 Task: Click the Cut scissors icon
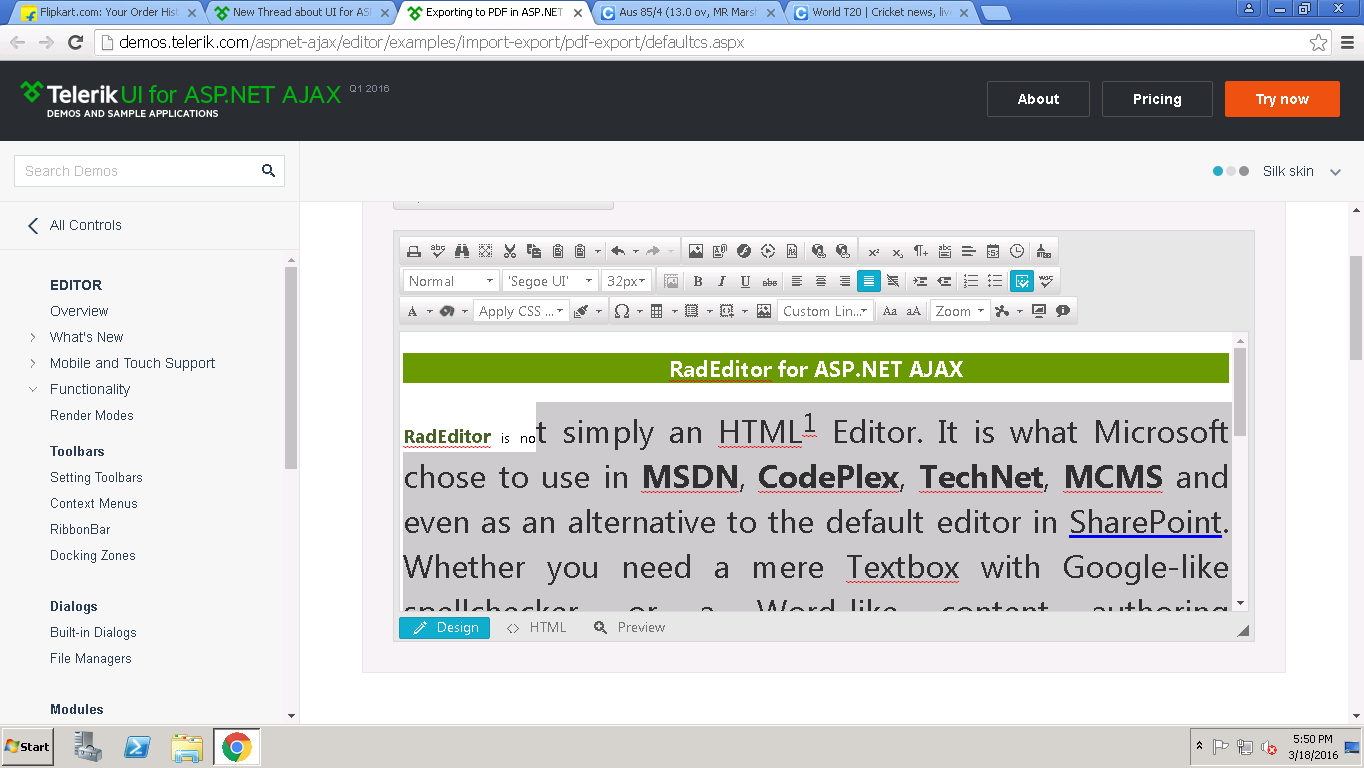point(510,251)
